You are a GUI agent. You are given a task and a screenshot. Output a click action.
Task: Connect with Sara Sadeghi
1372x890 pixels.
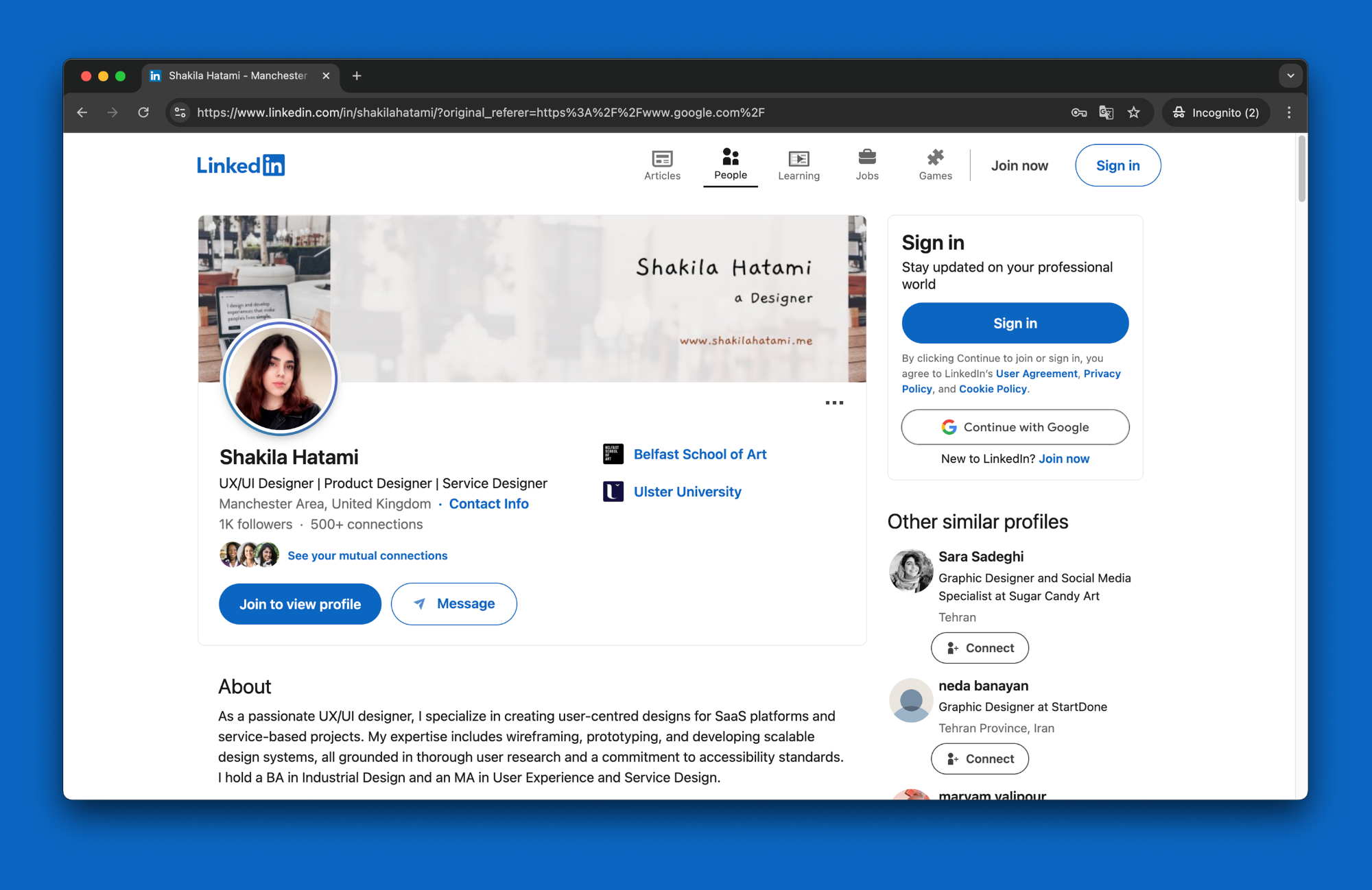pos(980,648)
